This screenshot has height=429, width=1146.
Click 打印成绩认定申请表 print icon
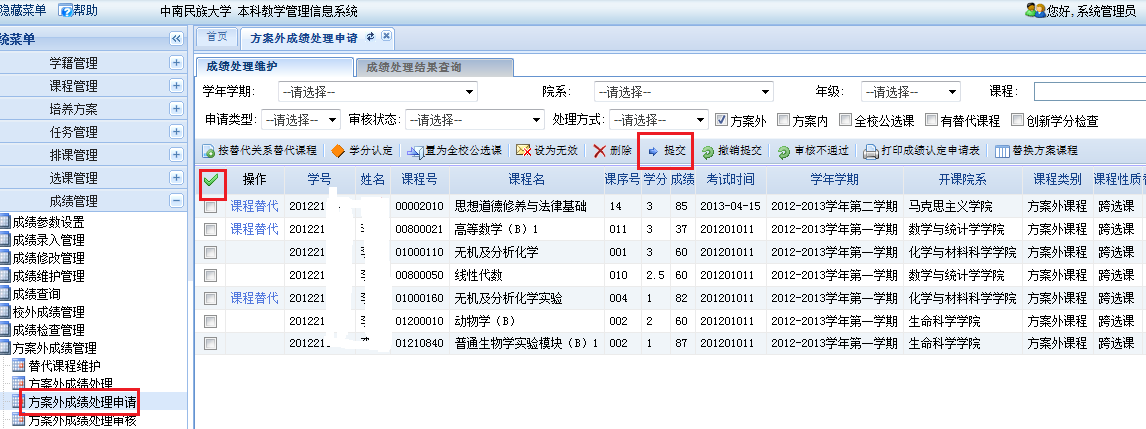click(871, 152)
